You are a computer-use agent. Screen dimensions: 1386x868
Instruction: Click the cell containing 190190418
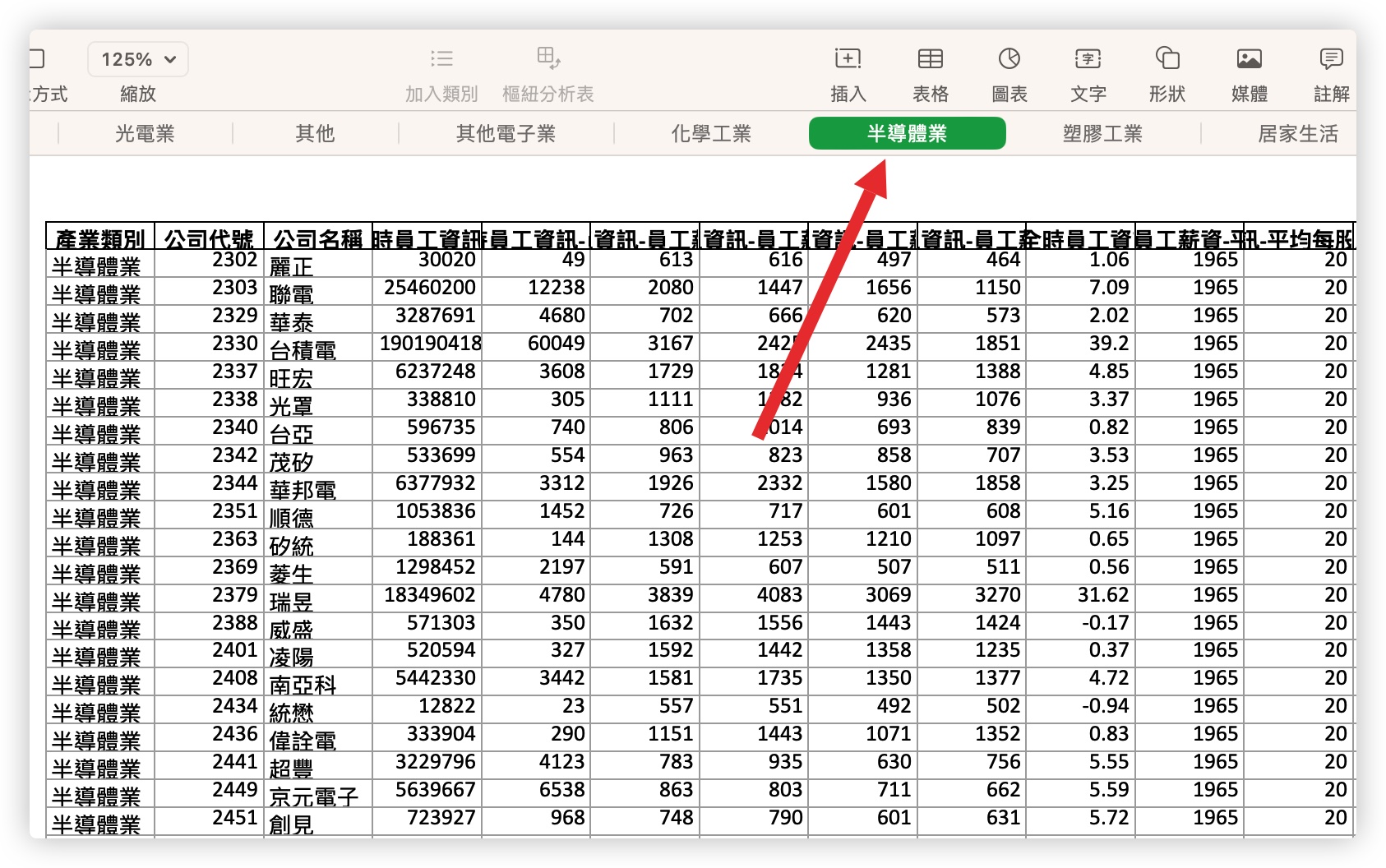(427, 348)
